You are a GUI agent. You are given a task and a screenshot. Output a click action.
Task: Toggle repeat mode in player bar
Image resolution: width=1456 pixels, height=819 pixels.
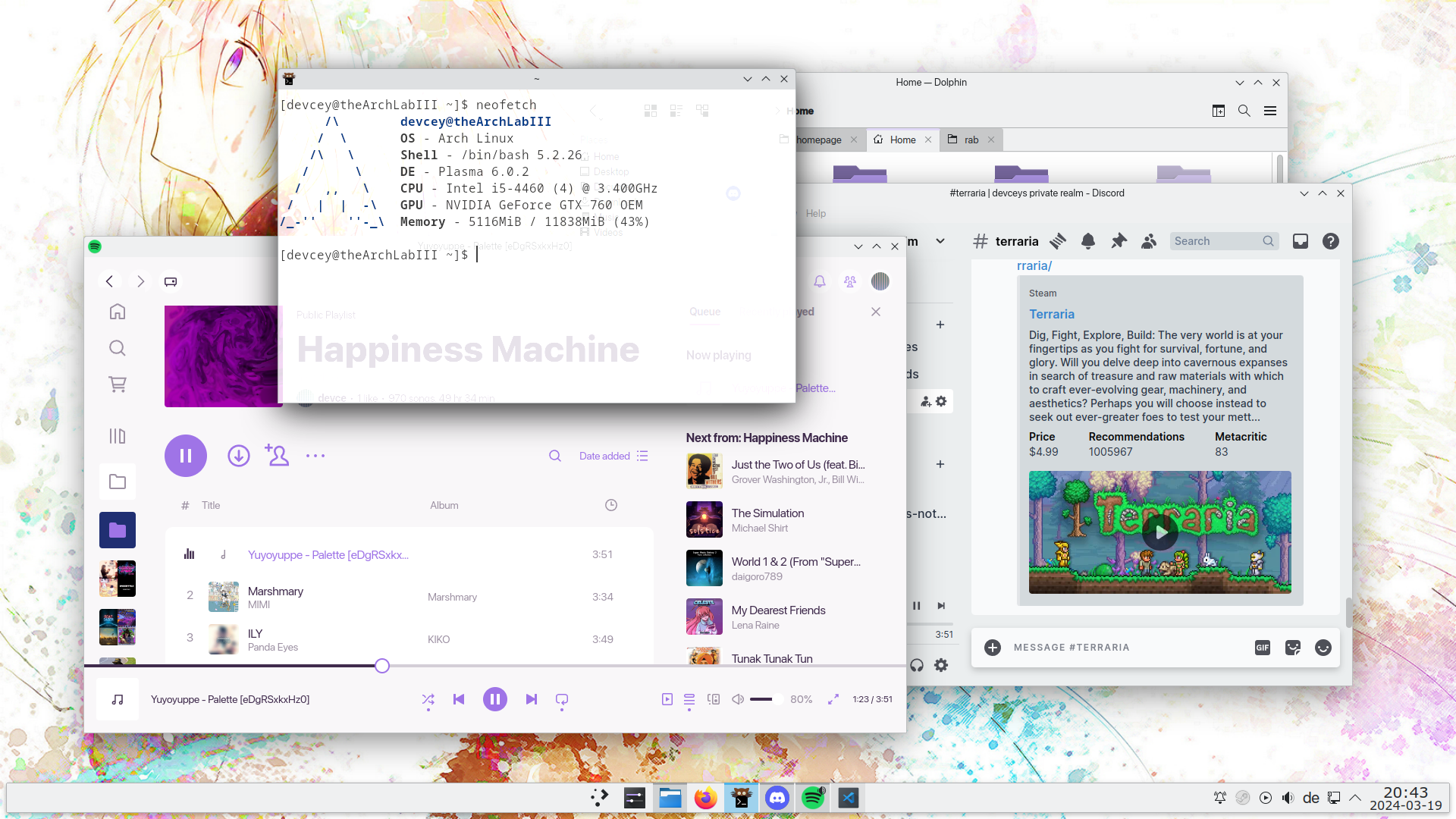click(x=562, y=699)
